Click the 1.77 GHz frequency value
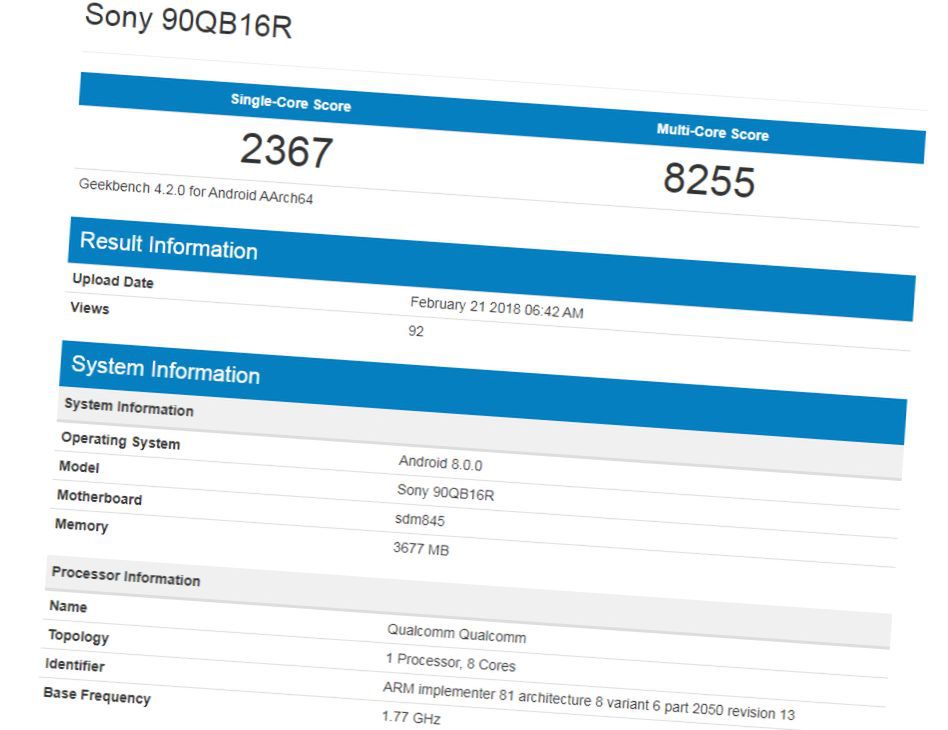 pyautogui.click(x=411, y=717)
